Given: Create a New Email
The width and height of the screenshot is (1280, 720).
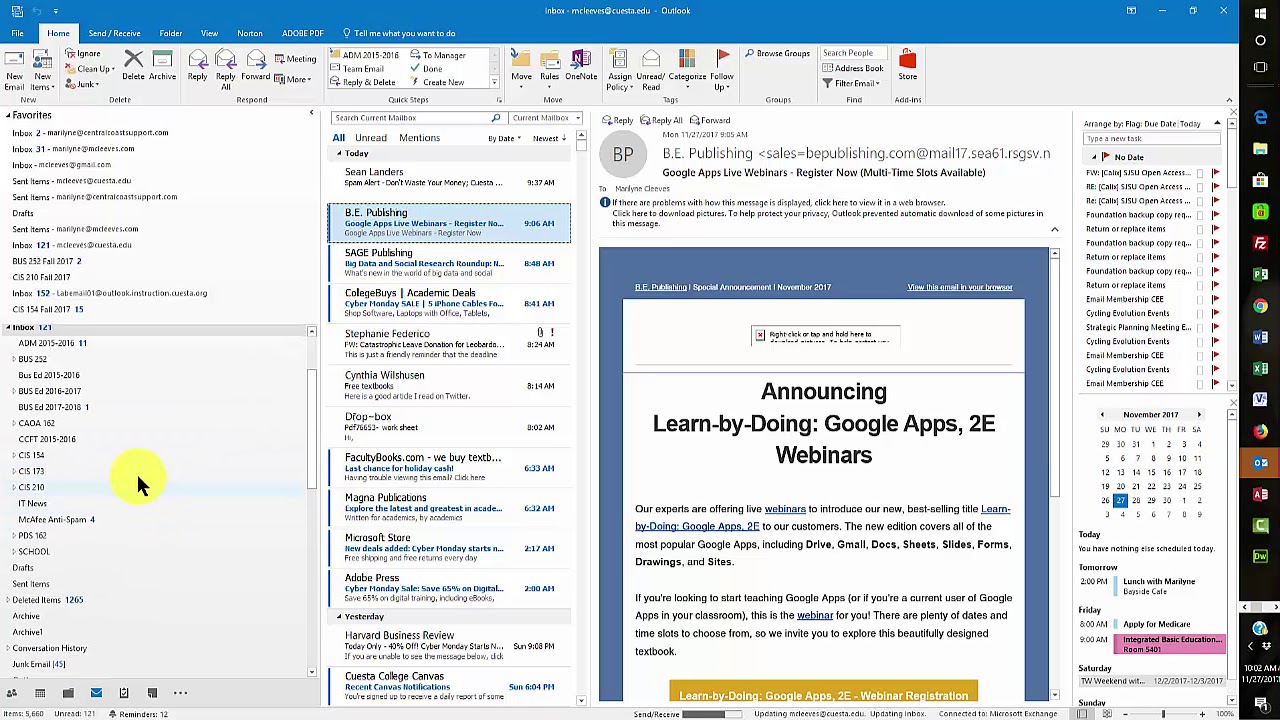Looking at the screenshot, I should 14,69.
